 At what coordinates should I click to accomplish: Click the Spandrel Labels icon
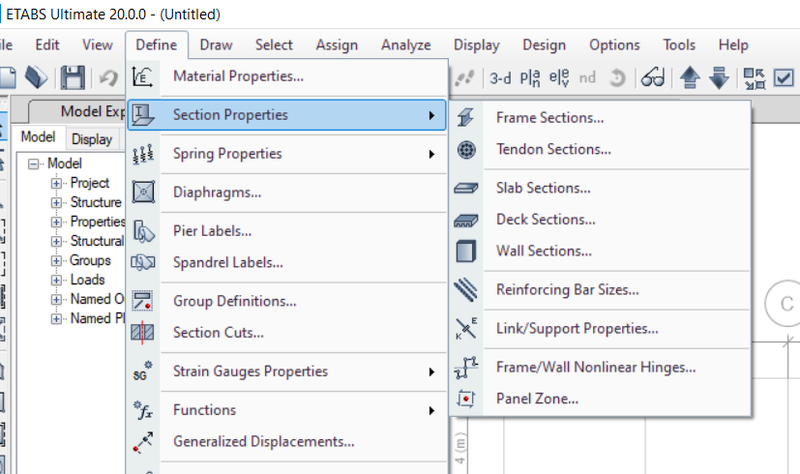click(143, 262)
